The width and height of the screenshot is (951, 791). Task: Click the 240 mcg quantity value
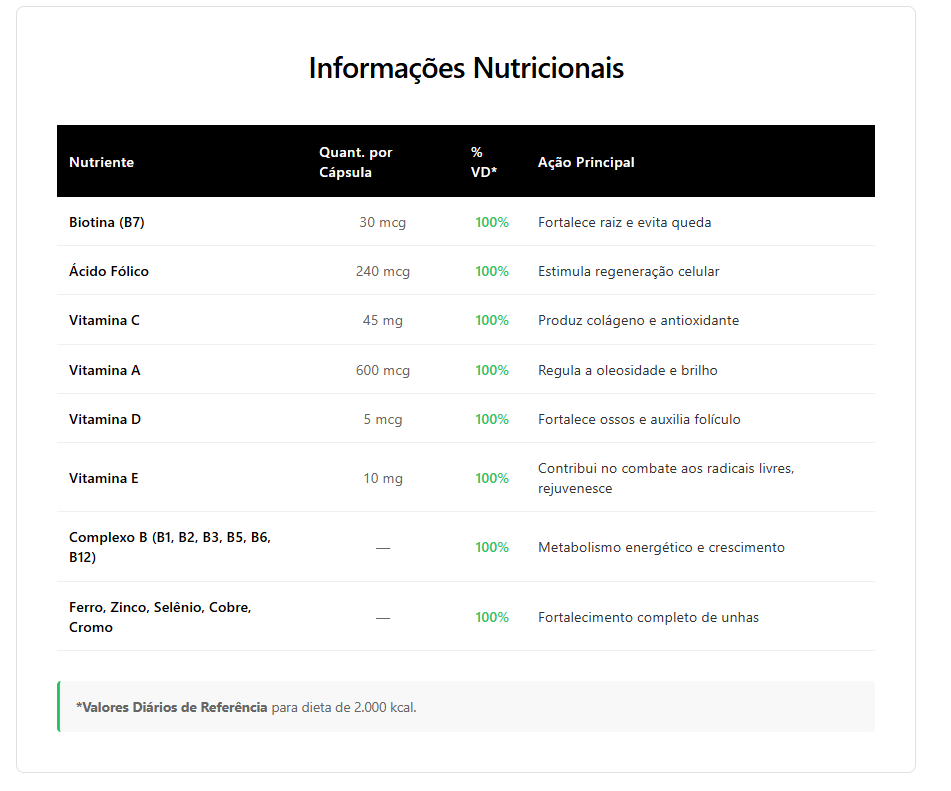click(383, 271)
